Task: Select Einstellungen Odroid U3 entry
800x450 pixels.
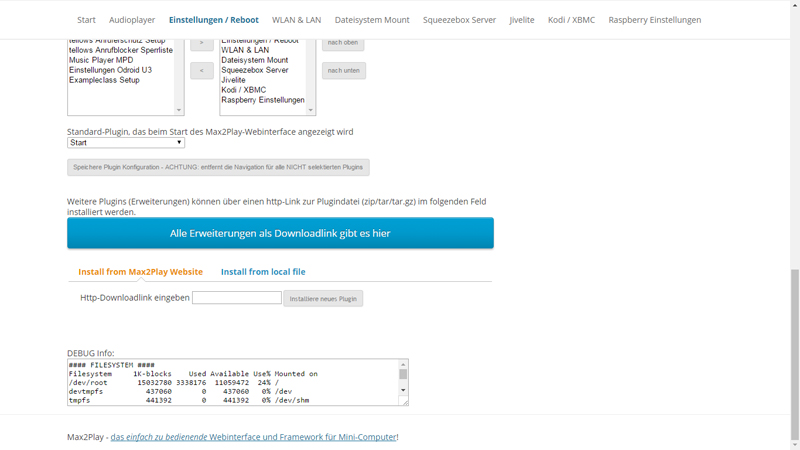Action: tap(110, 70)
